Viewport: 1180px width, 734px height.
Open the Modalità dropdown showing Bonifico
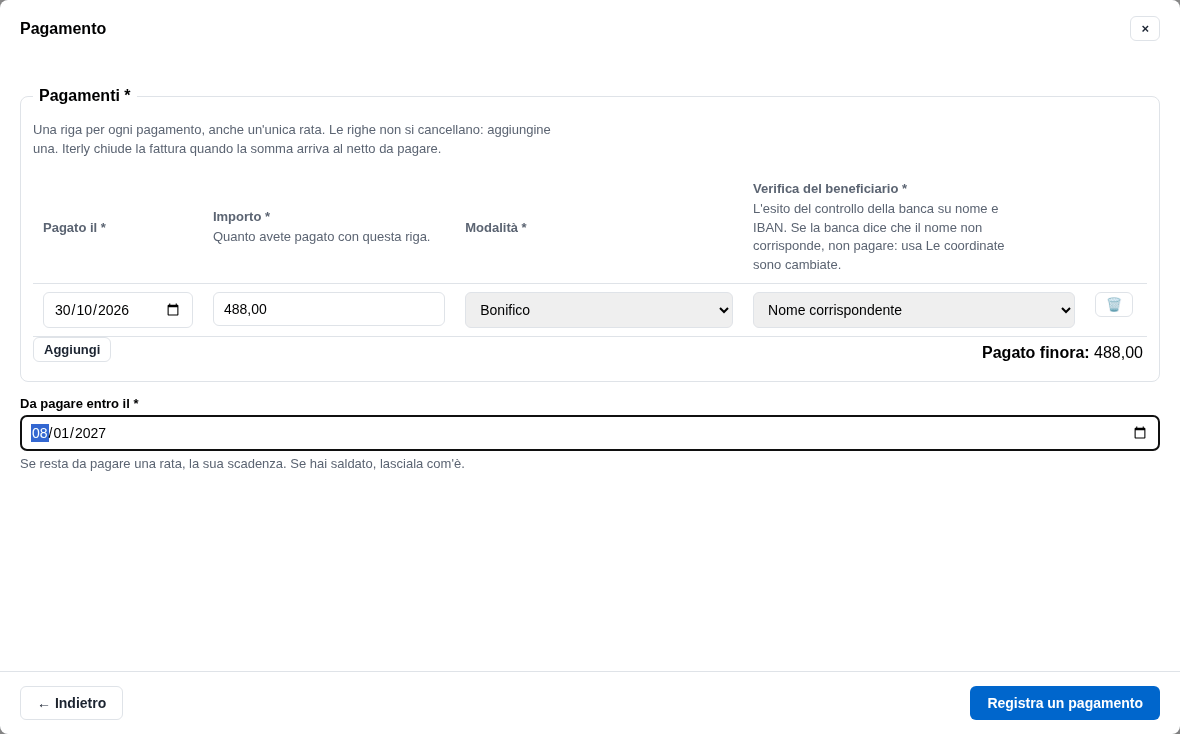(598, 310)
